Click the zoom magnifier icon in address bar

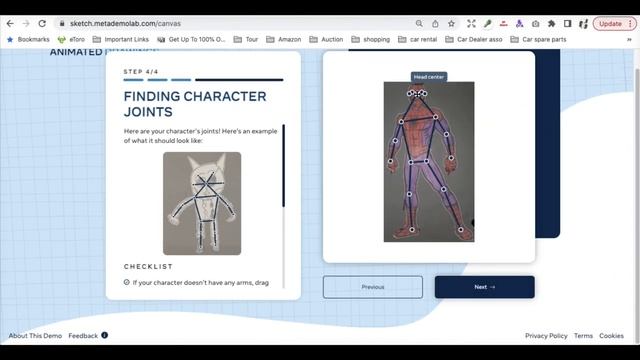[x=419, y=24]
